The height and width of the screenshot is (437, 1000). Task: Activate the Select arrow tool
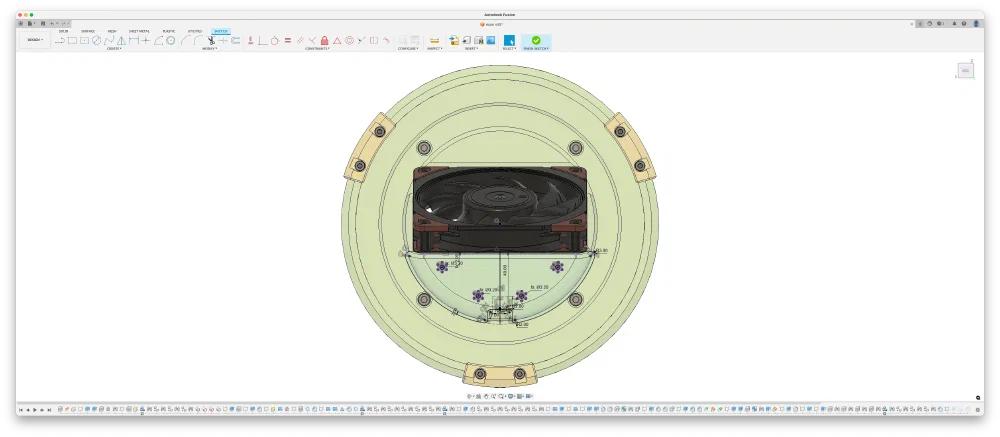509,40
